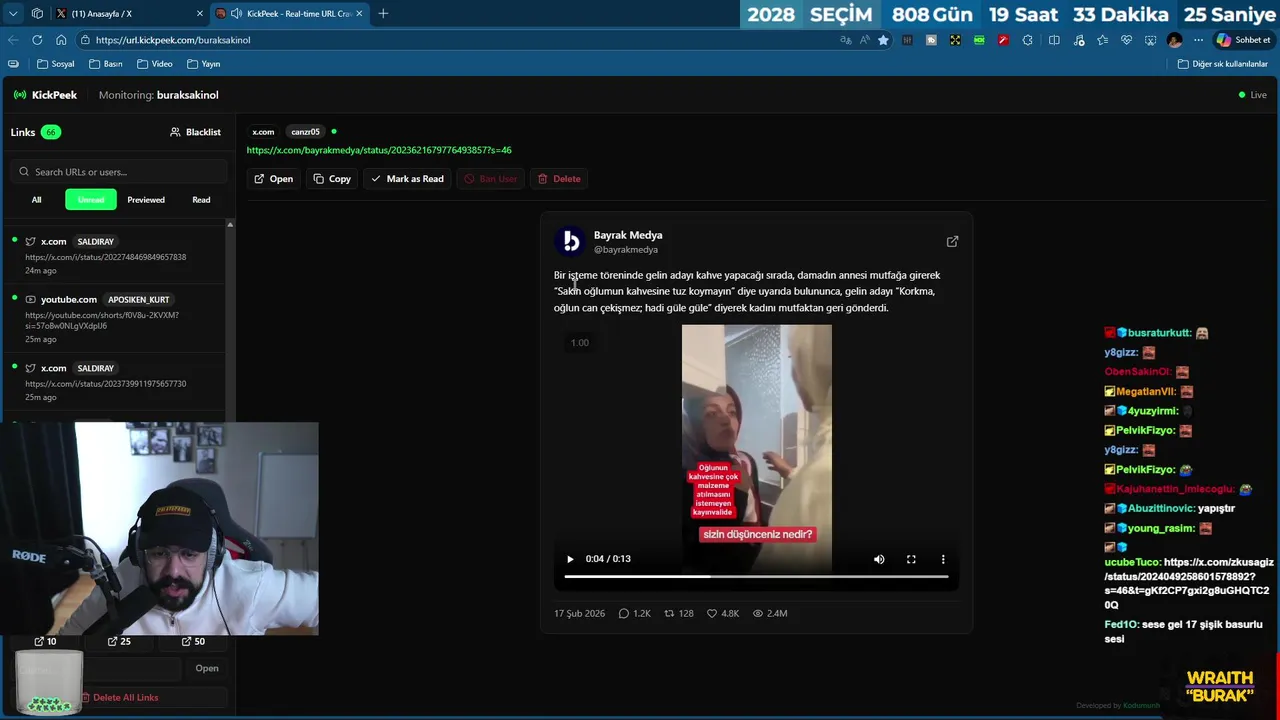1280x720 pixels.
Task: Select the Unread links filter
Action: pos(91,200)
